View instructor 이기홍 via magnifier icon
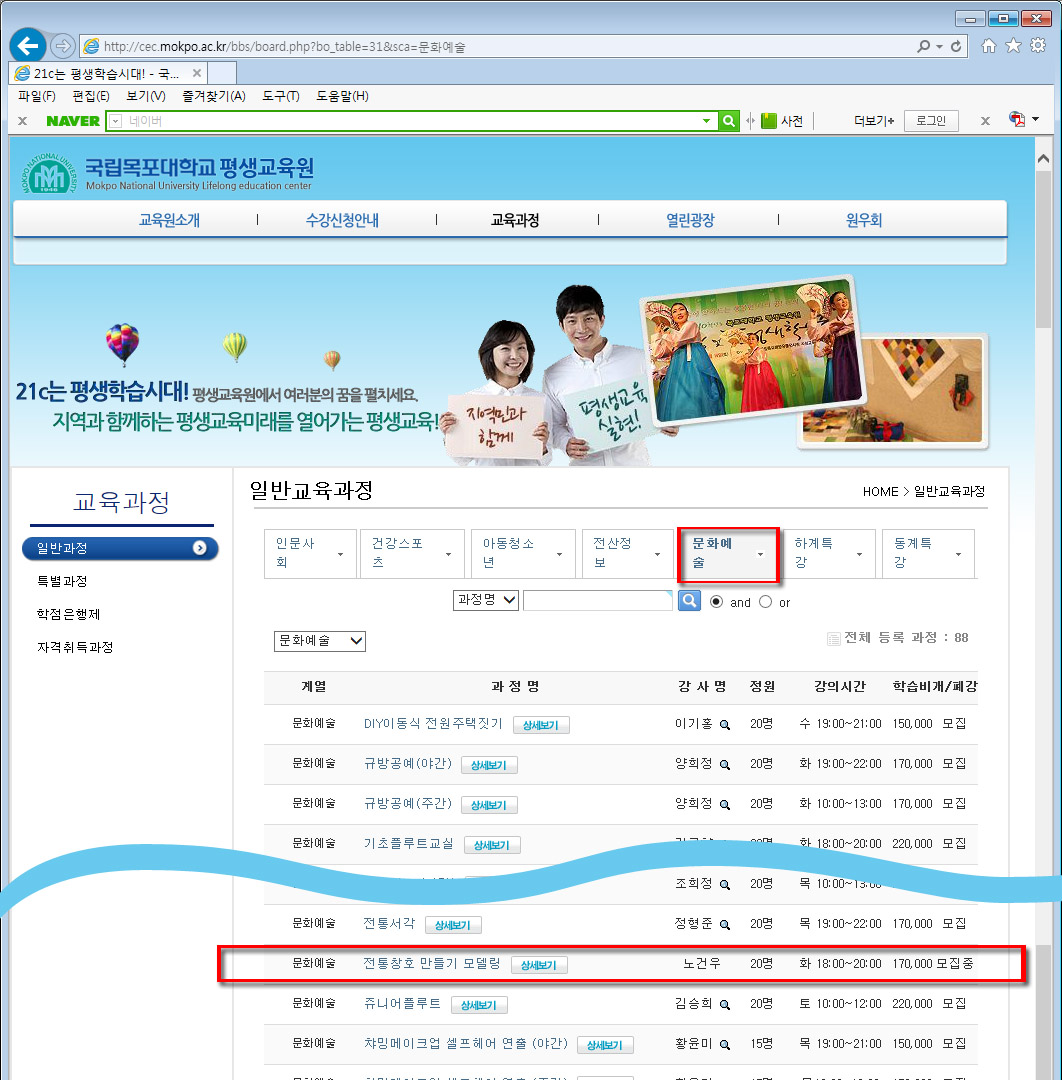 point(725,725)
